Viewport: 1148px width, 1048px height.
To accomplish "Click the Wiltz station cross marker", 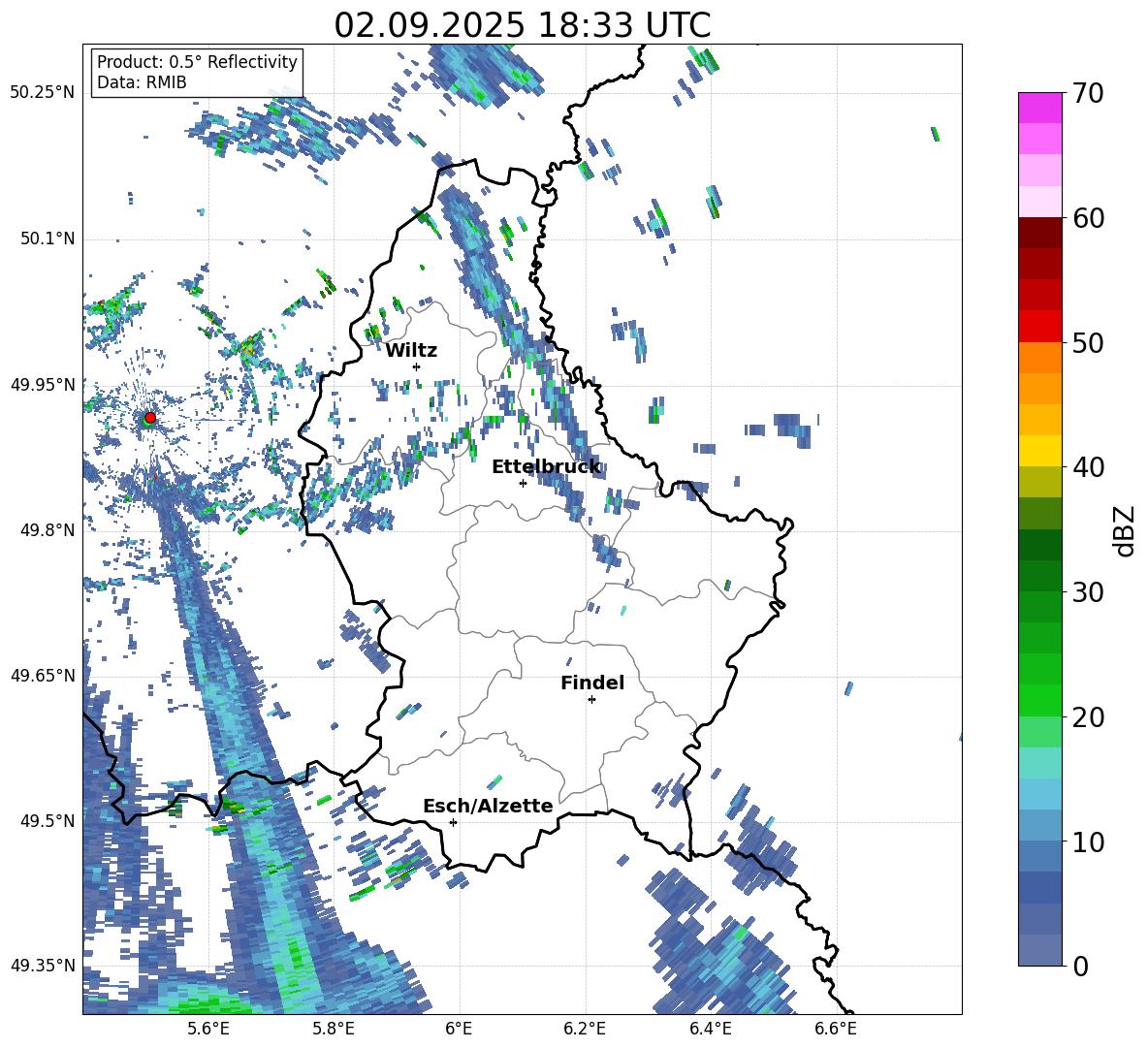I will 417,366.
